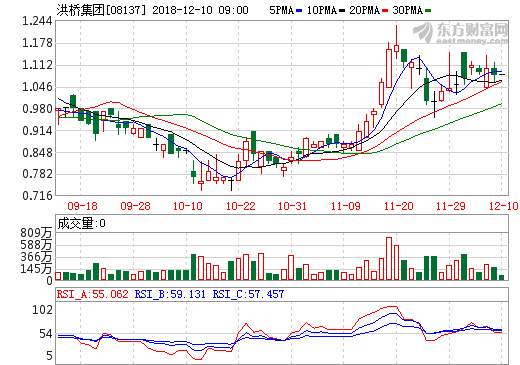Click the 0.716 price axis label
The height and width of the screenshot is (365, 520).
[38, 196]
